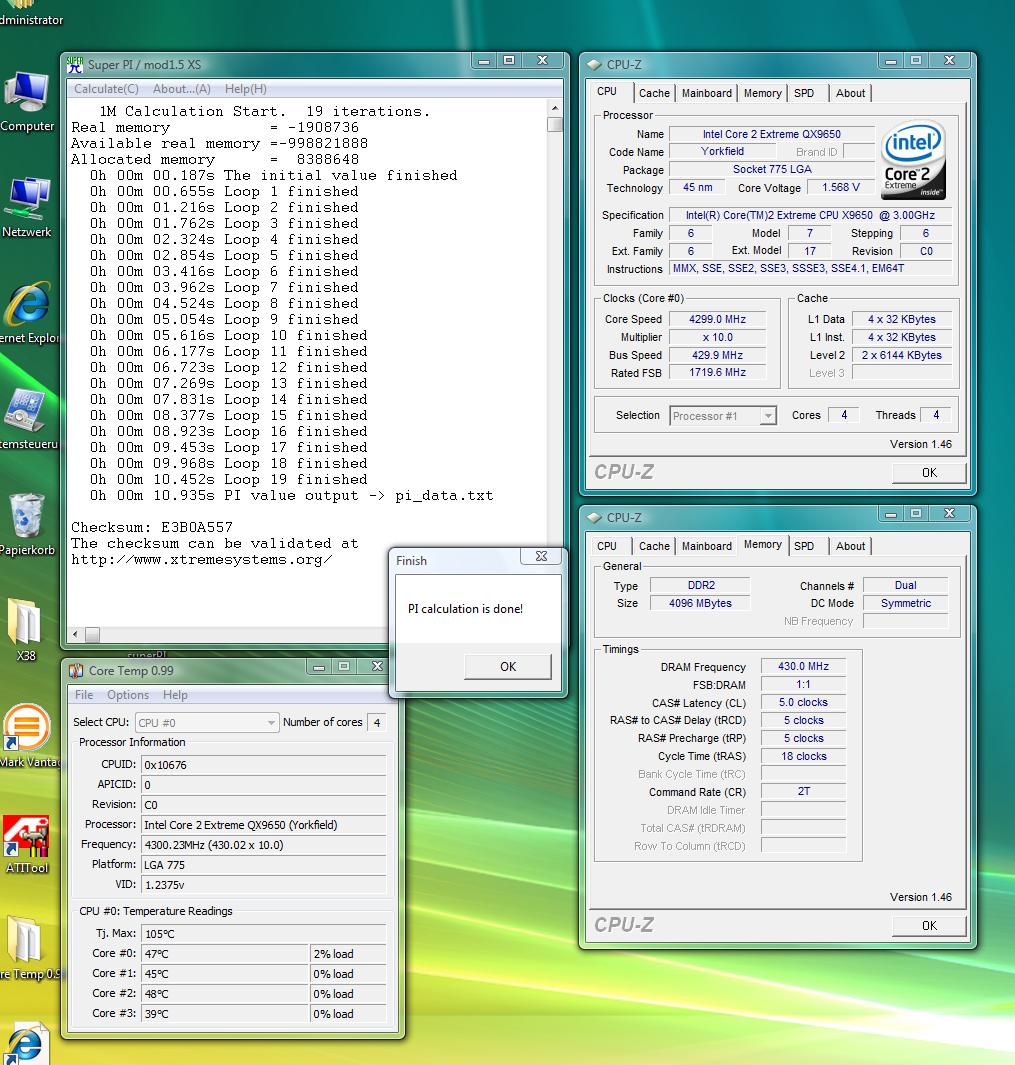
Task: Click Core Temp title bar icon
Action: point(76,671)
